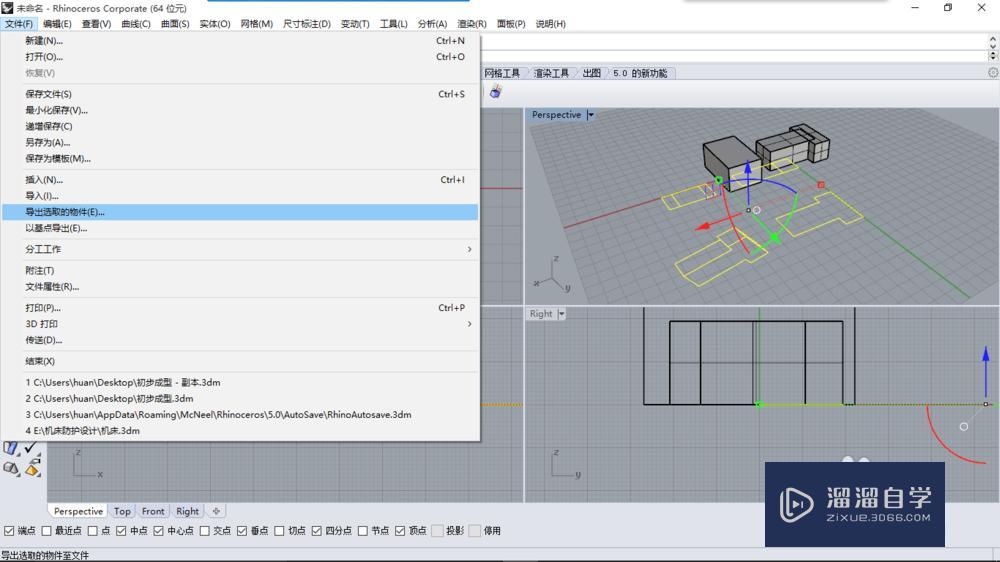The height and width of the screenshot is (562, 1000).
Task: Toggle the 四分点 osnap checkbox
Action: point(316,531)
